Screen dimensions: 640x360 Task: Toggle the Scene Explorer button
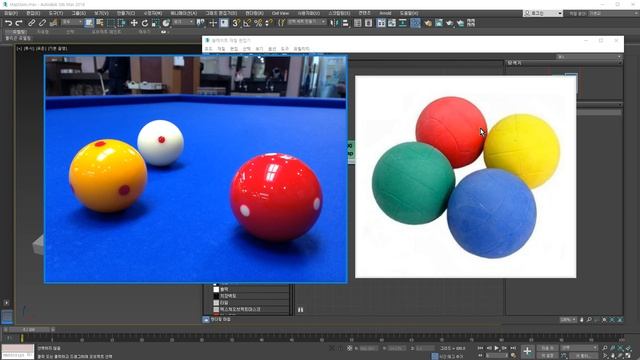pos(357,23)
